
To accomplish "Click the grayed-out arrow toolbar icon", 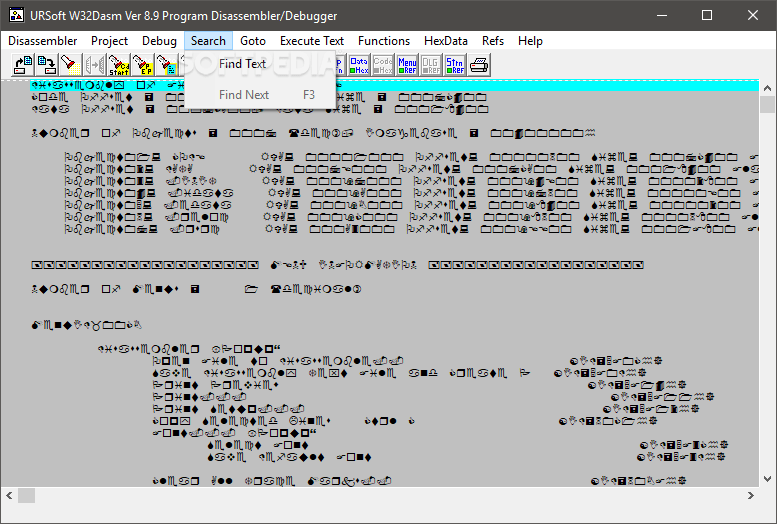I will [x=95, y=65].
